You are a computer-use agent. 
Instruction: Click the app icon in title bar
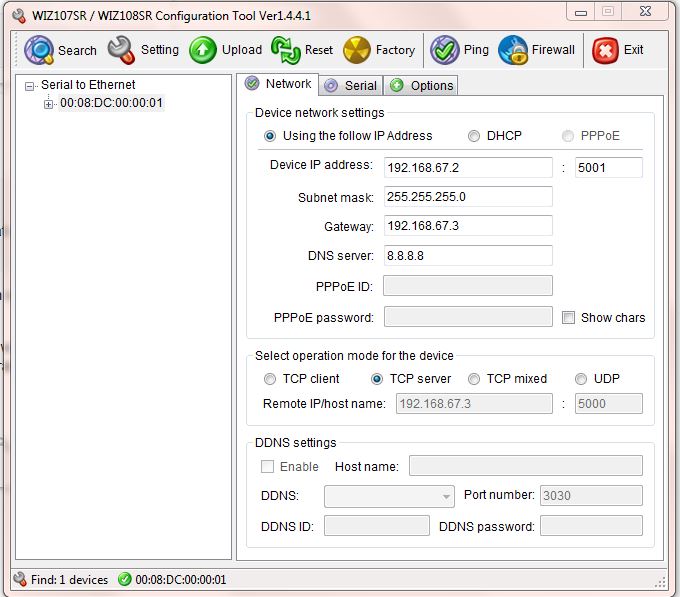point(19,16)
